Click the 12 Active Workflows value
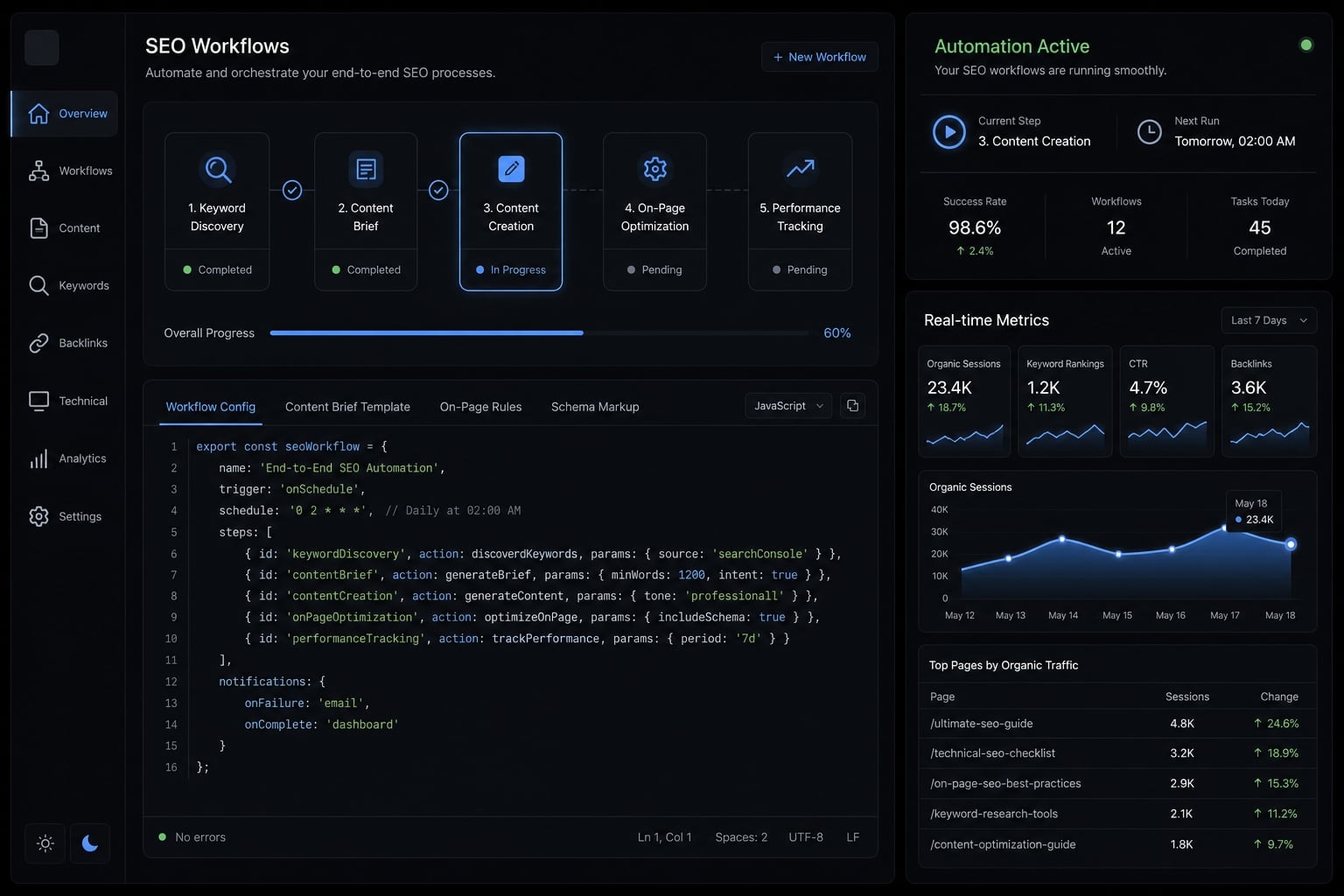The width and height of the screenshot is (1344, 896). (x=1116, y=227)
